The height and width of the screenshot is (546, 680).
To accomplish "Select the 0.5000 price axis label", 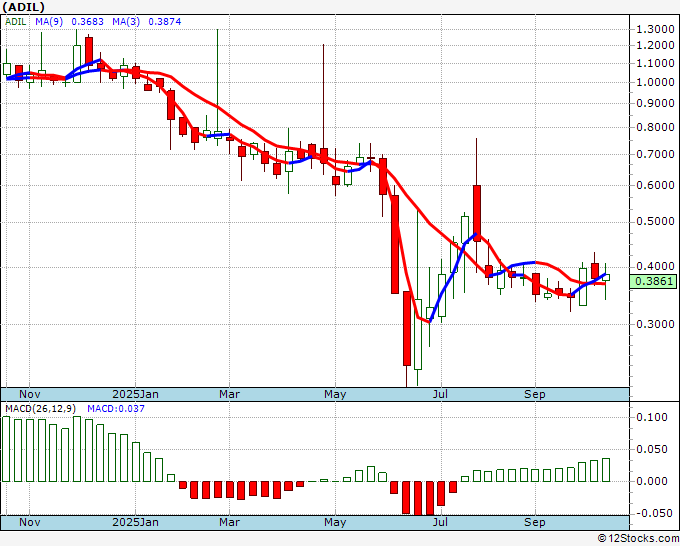I will [655, 222].
